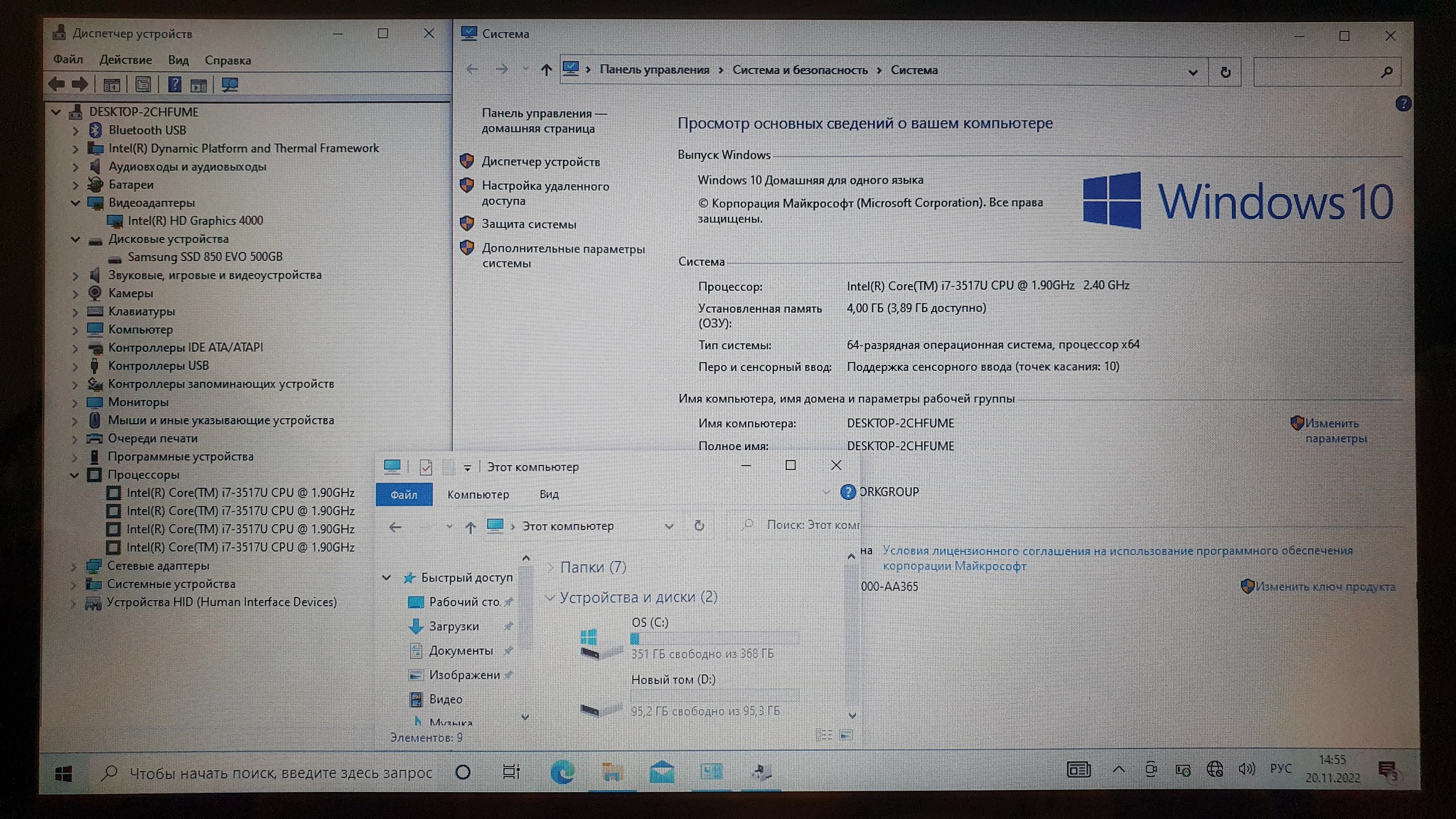Click the System window refresh button
Viewport: 1456px width, 819px height.
point(1225,72)
